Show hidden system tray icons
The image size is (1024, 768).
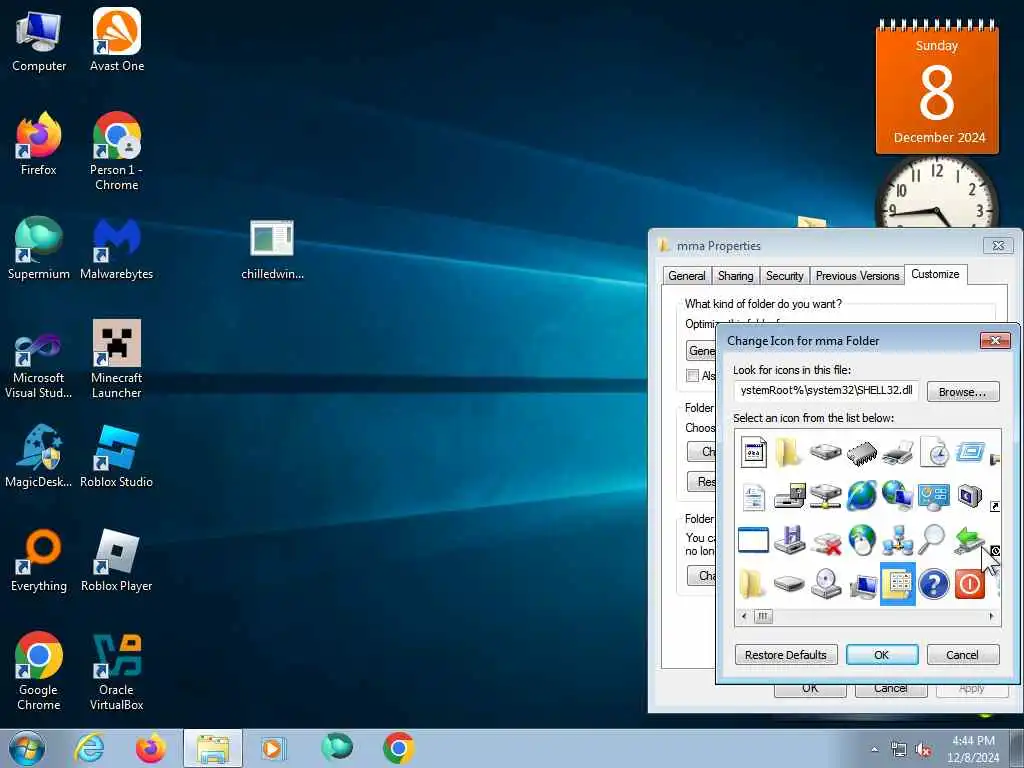pyautogui.click(x=874, y=750)
